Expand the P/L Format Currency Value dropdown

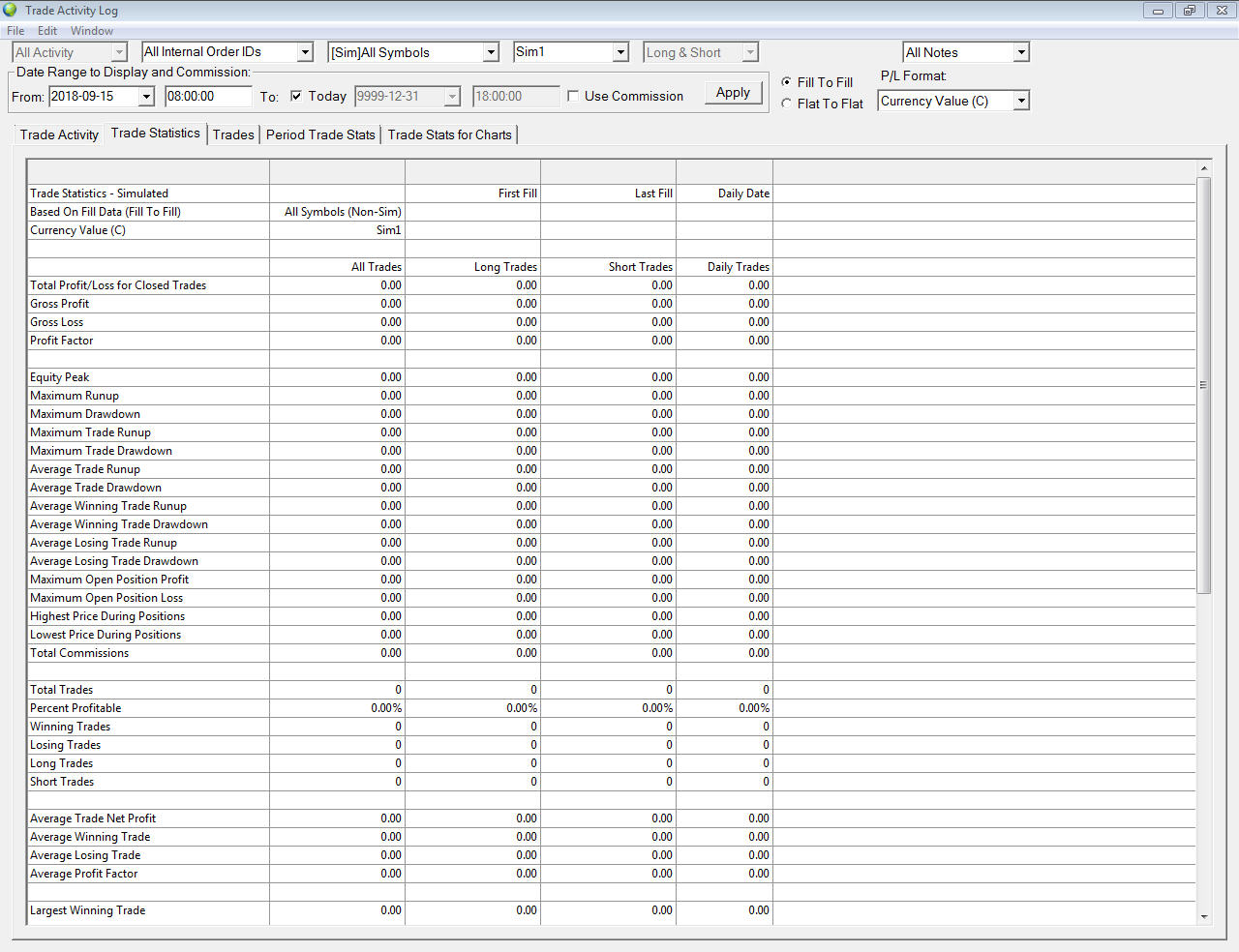click(x=1021, y=101)
